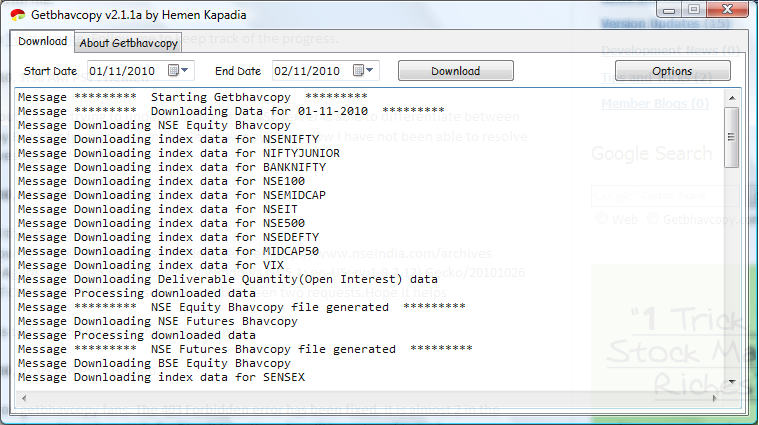
Task: Expand the End Date dropdown arrow
Action: (370, 71)
